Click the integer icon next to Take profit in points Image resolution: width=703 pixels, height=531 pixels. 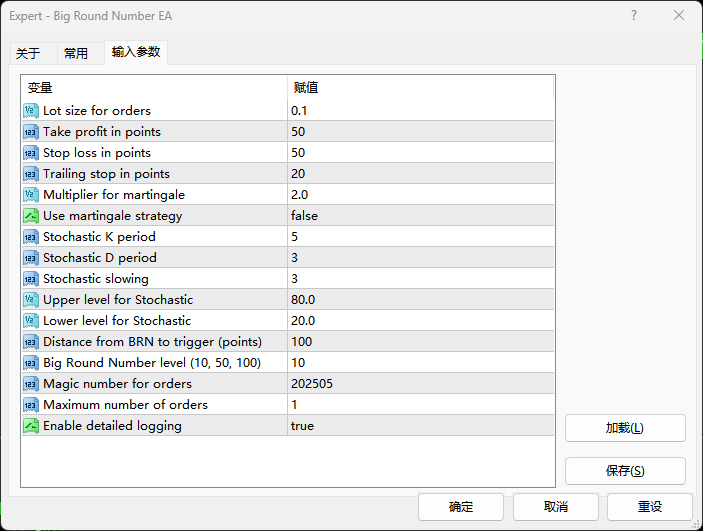[31, 132]
